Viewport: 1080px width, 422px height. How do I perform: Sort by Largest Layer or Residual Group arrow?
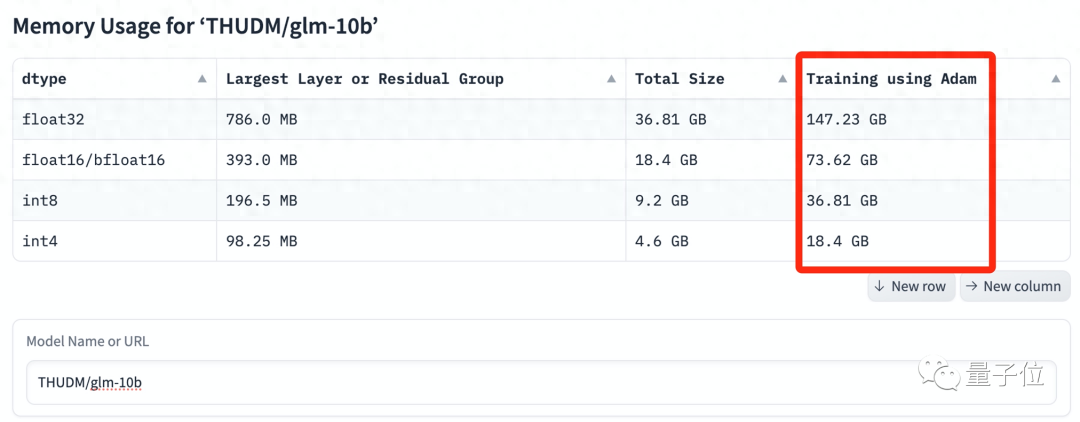[611, 79]
